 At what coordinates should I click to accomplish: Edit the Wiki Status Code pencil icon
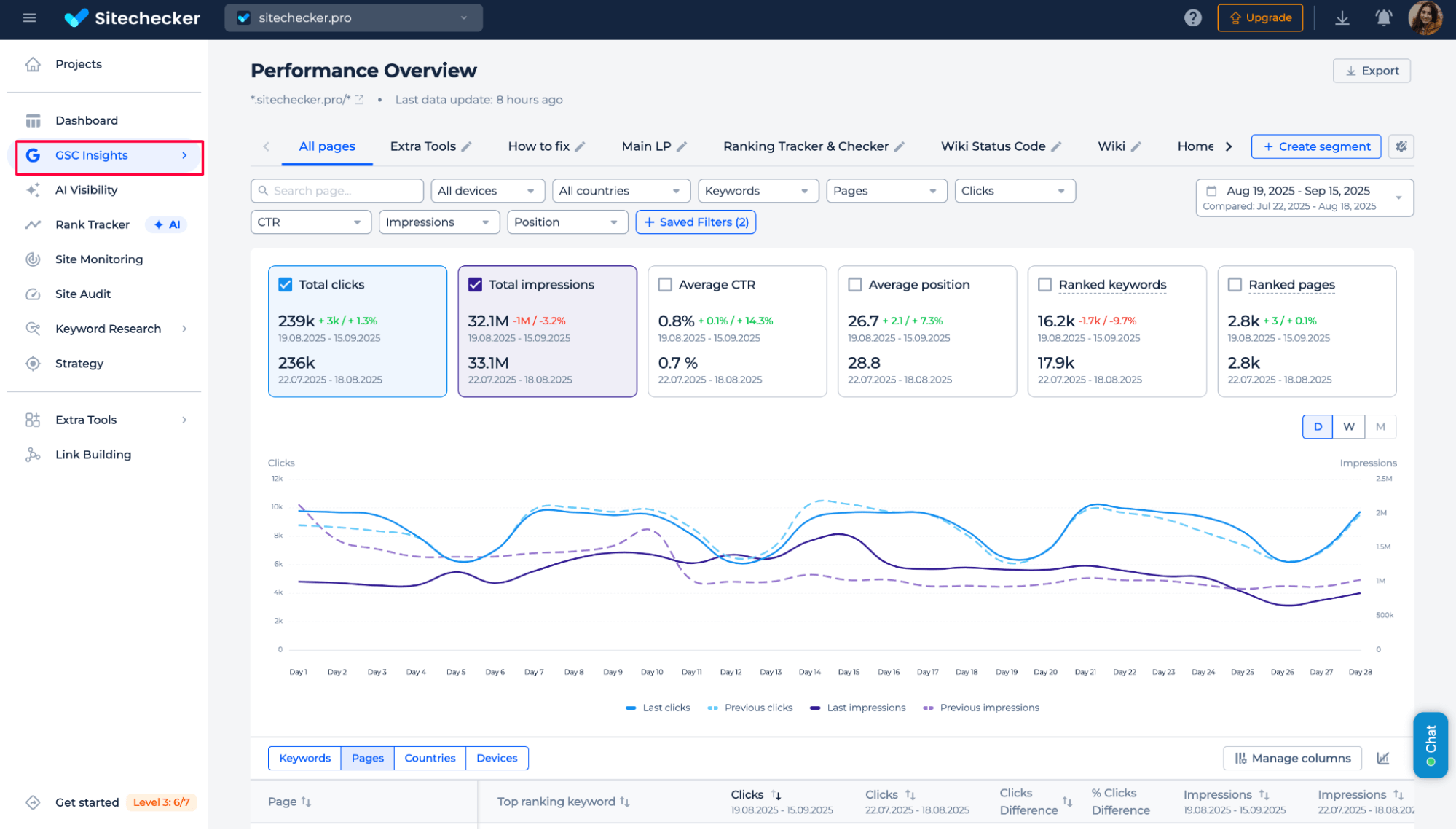pyautogui.click(x=1056, y=146)
